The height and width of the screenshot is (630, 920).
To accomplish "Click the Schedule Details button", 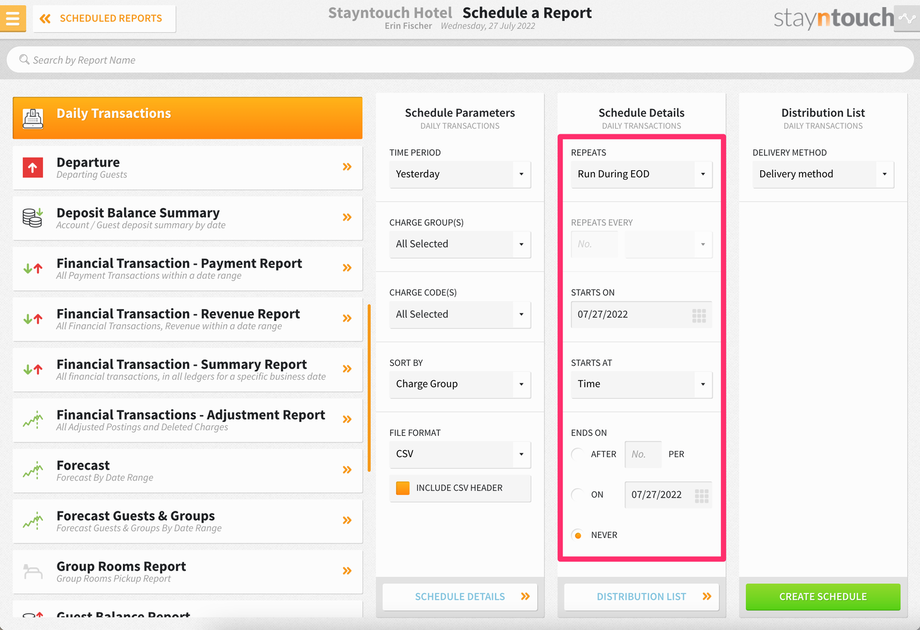I will tap(460, 597).
